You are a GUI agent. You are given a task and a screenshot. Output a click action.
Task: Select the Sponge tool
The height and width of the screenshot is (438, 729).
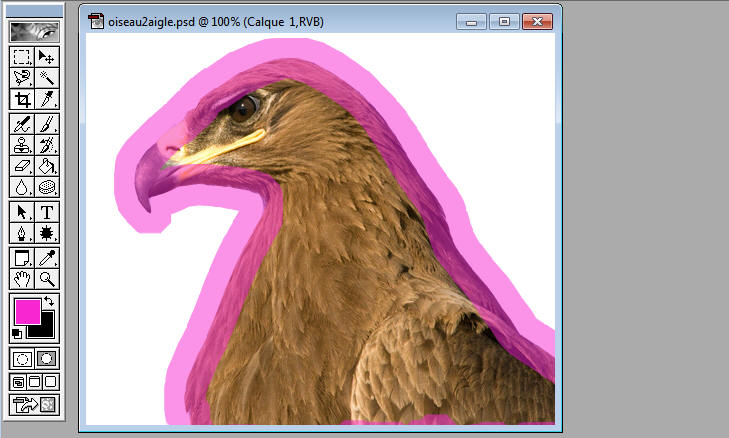point(46,187)
